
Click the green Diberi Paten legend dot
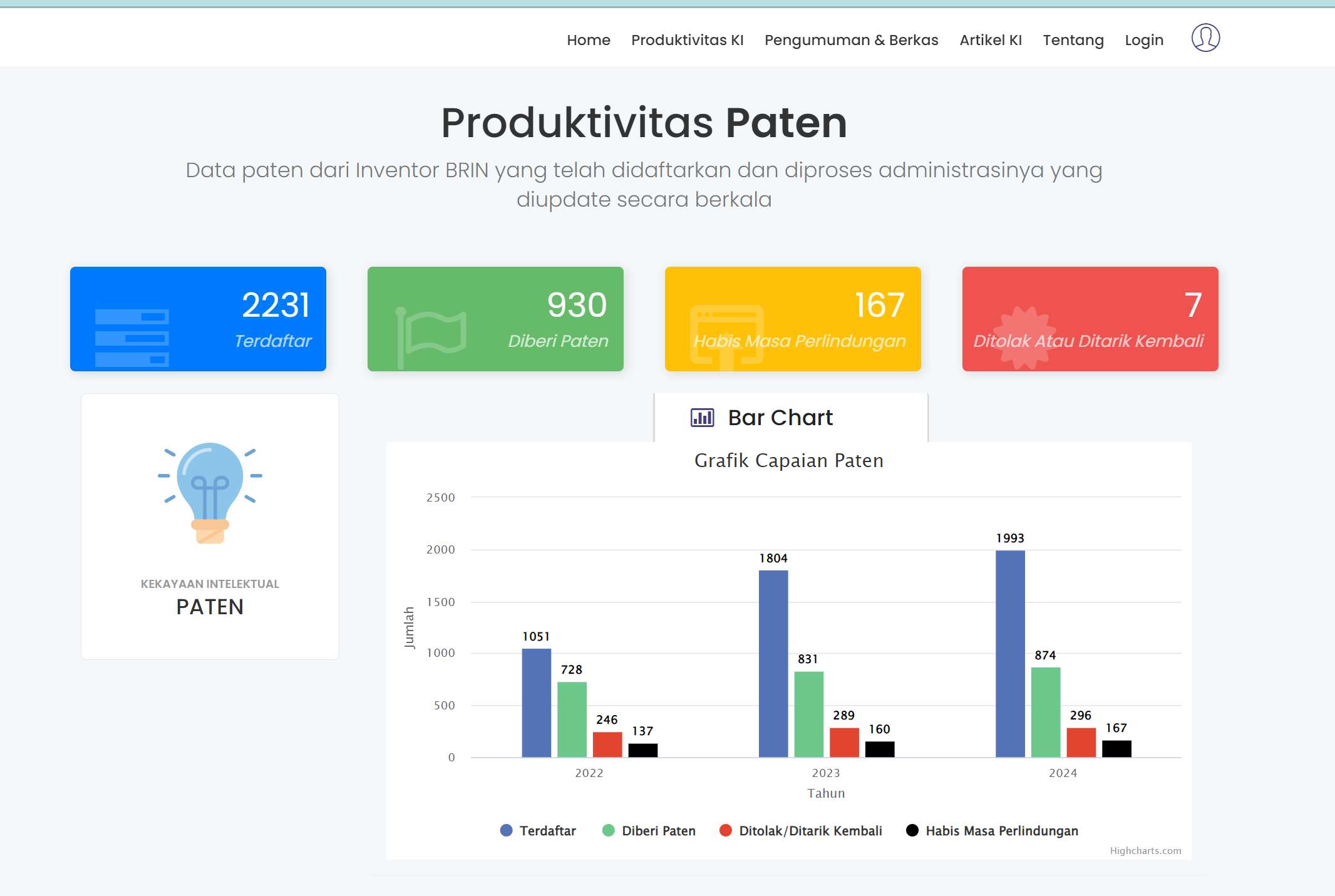pyautogui.click(x=609, y=831)
